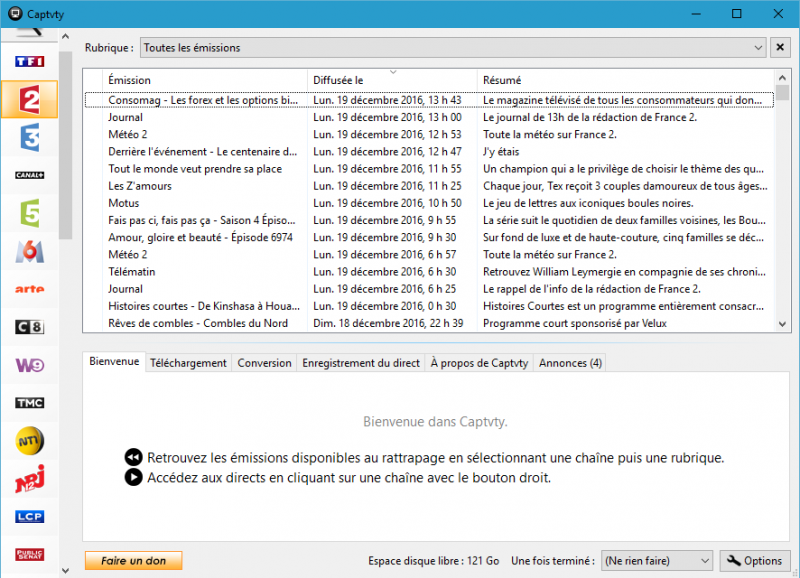Viewport: 800px width, 578px height.
Task: Select the Derrière l'événement row
Action: [429, 152]
